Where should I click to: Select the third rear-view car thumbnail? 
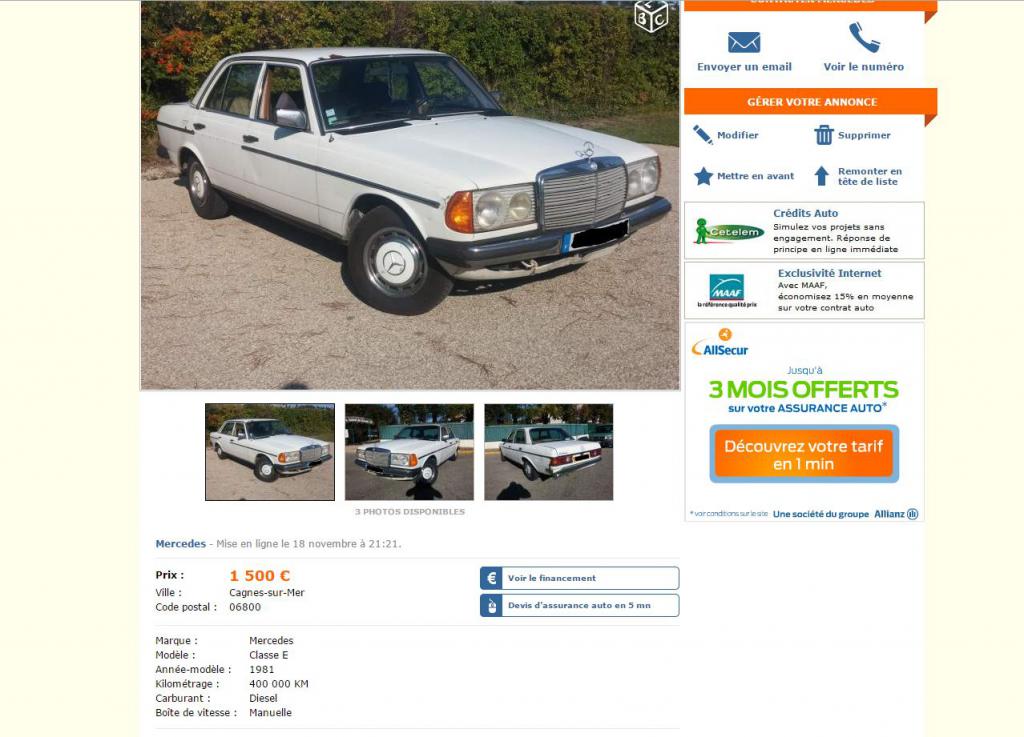549,452
